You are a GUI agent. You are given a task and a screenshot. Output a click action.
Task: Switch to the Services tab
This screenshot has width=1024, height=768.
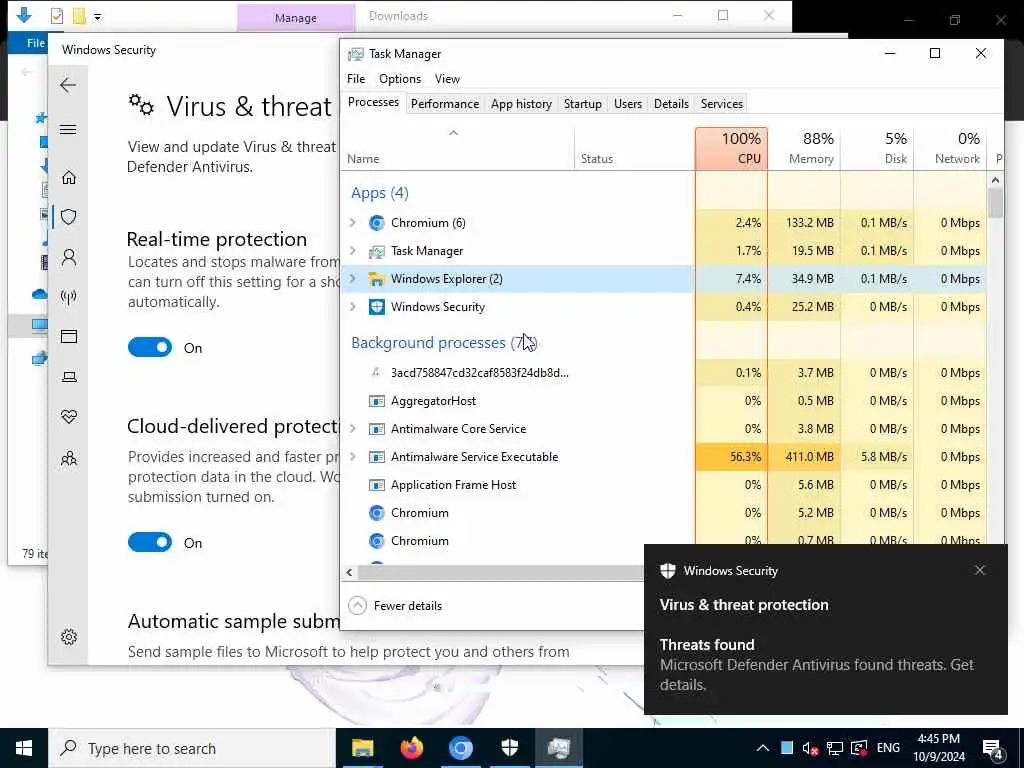(x=722, y=104)
